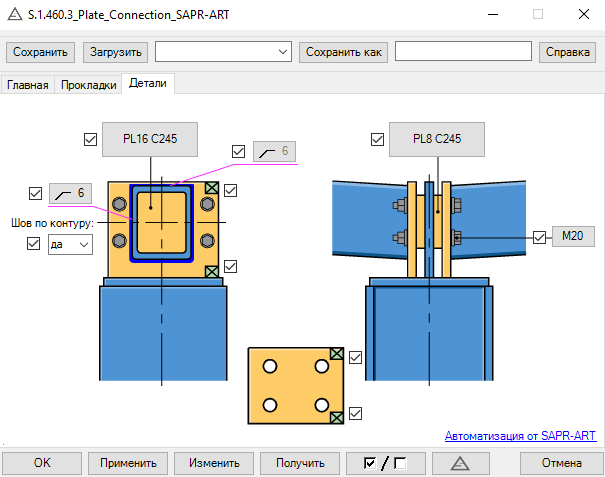The image size is (605, 477).
Task: Open the Шов по контуру 'да' dropdown
Action: (x=70, y=244)
